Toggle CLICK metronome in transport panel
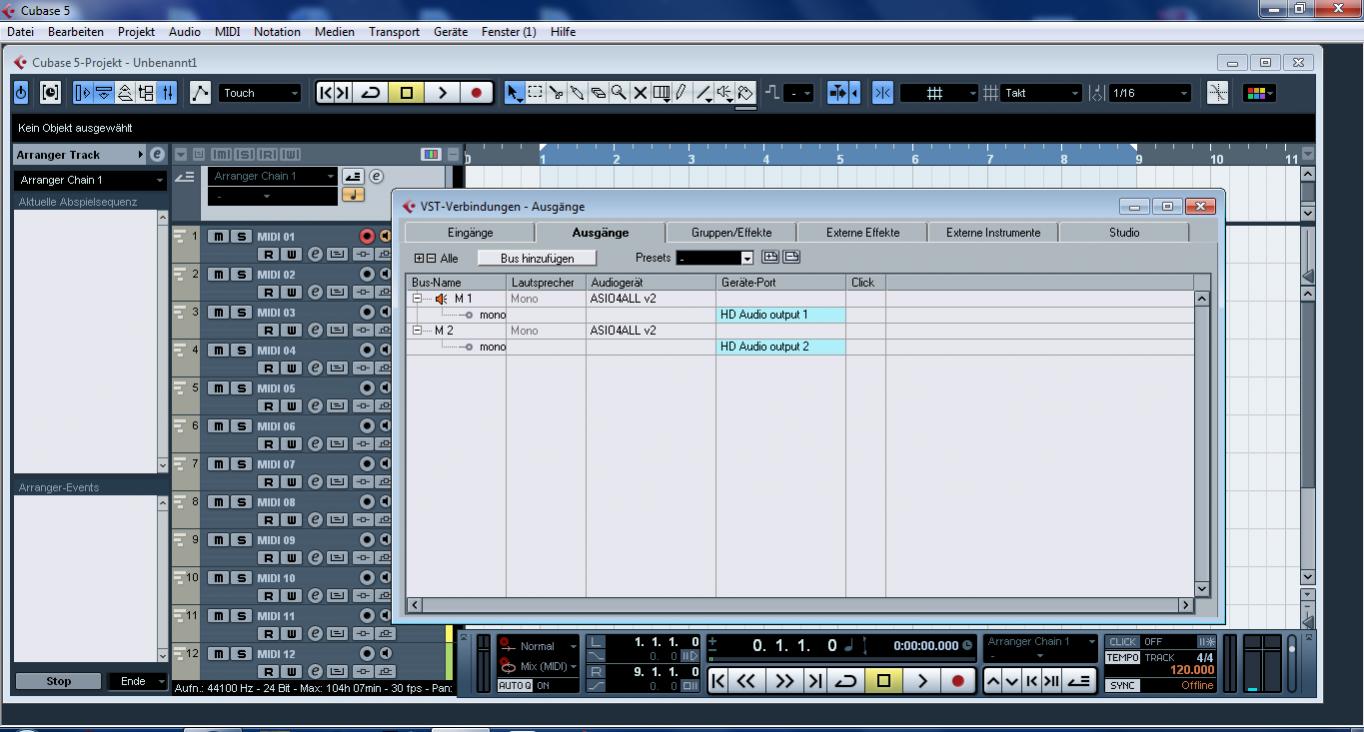 [x=1122, y=642]
